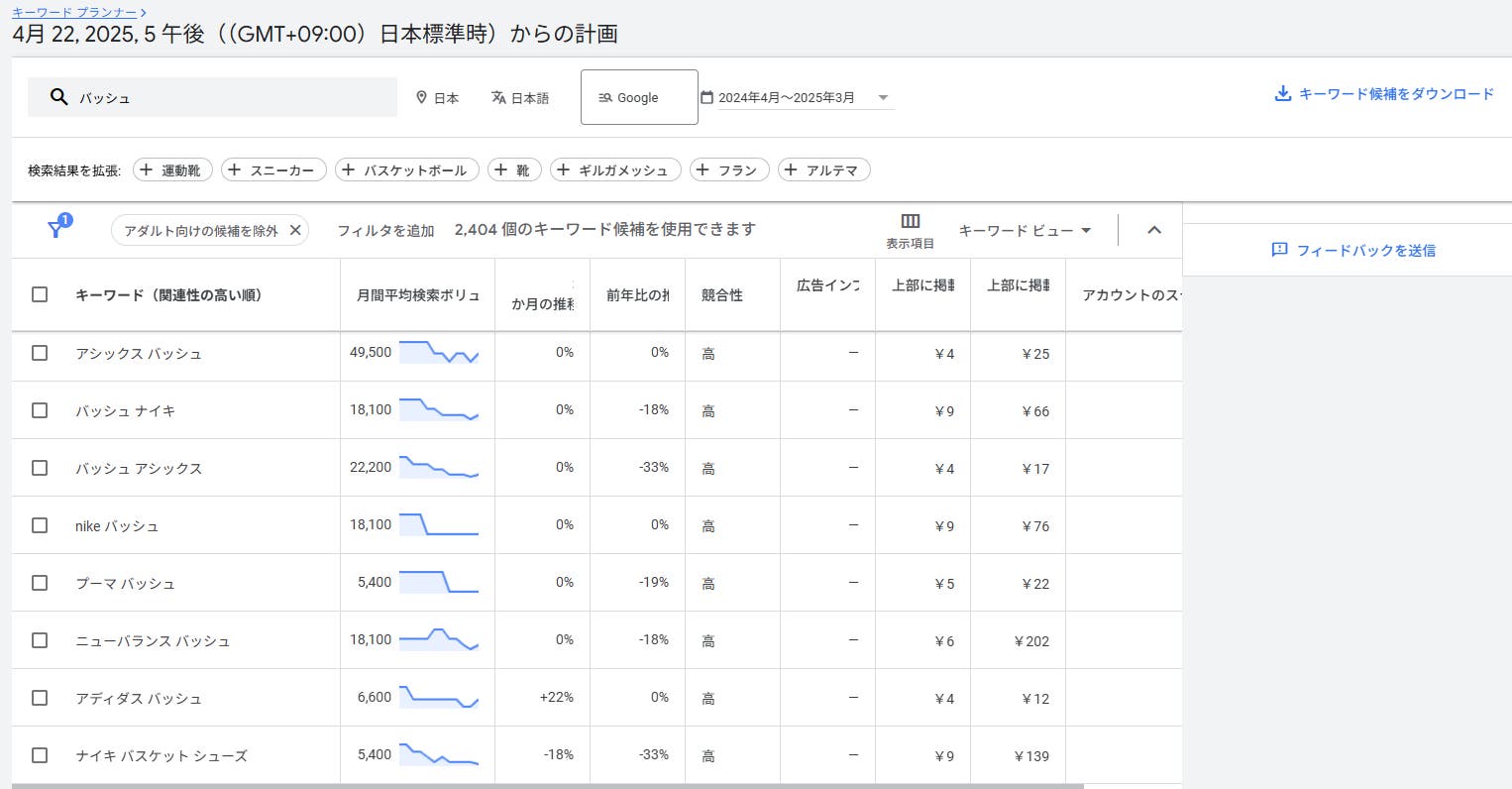The height and width of the screenshot is (789, 1512).
Task: Check the プーマ バッシュ row checkbox
Action: 40,583
